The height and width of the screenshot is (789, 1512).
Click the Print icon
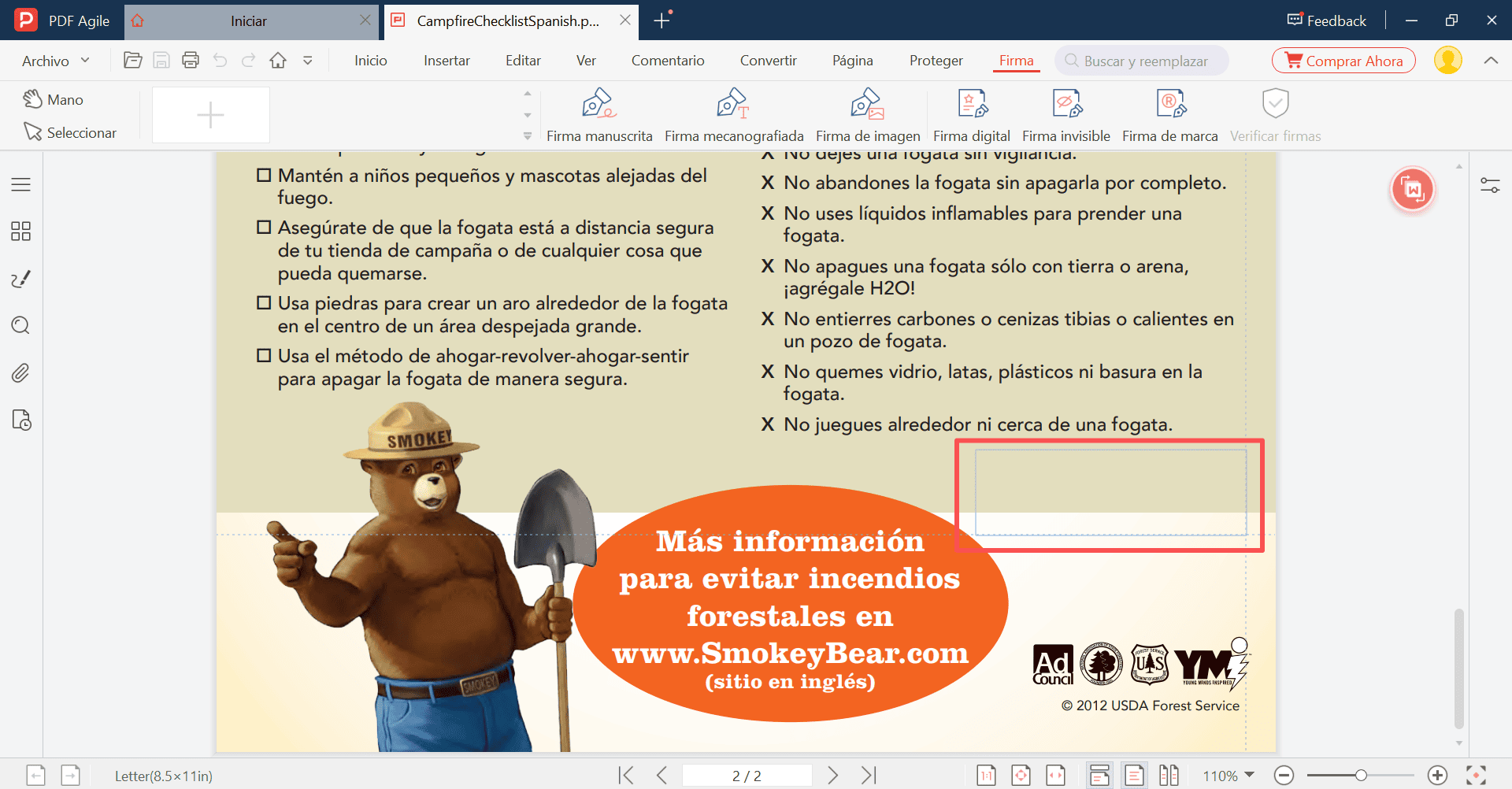190,60
